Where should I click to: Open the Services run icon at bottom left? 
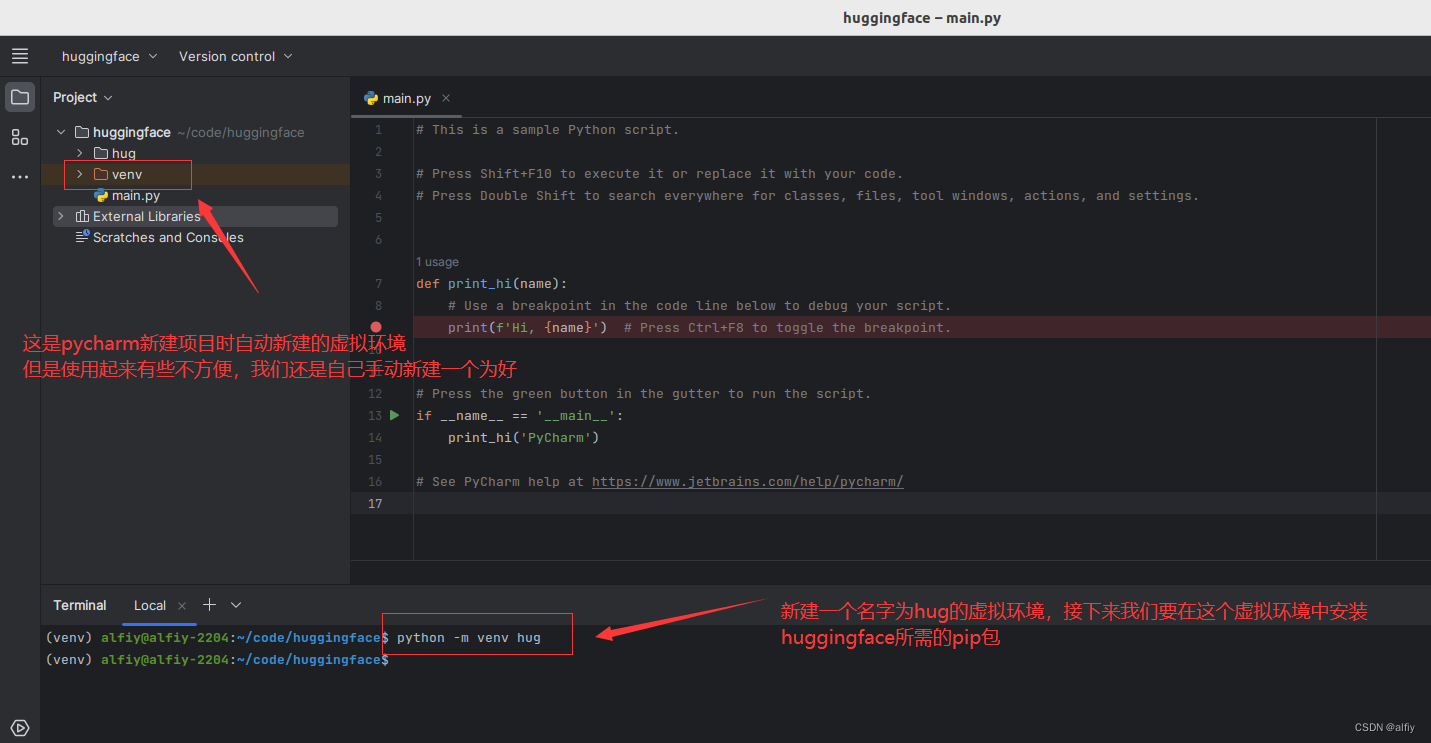pos(20,727)
